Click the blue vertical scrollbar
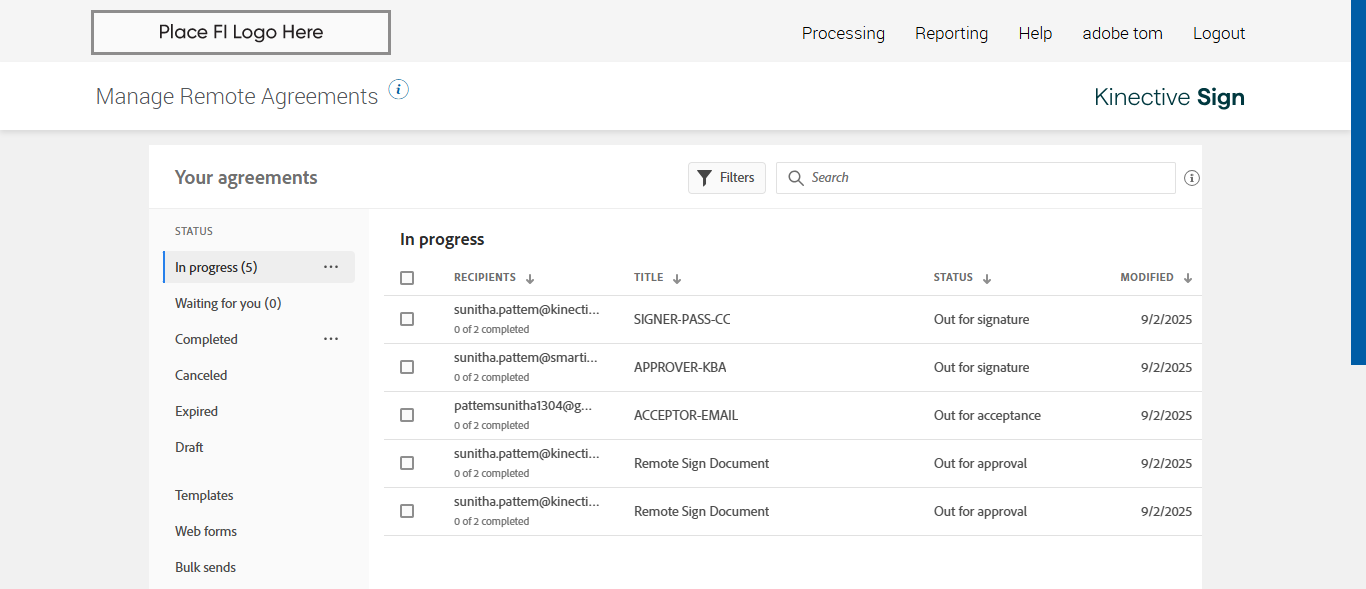Viewport: 1366px width, 589px height. (1358, 180)
